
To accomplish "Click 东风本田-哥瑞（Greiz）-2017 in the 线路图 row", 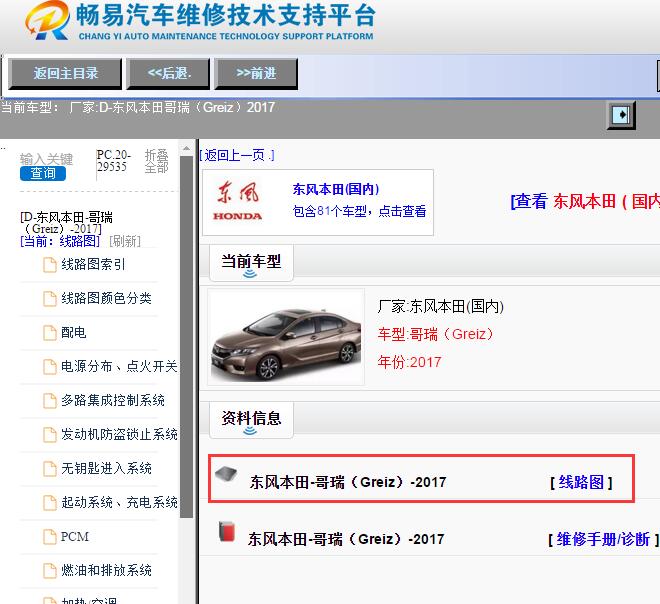I will [x=348, y=482].
